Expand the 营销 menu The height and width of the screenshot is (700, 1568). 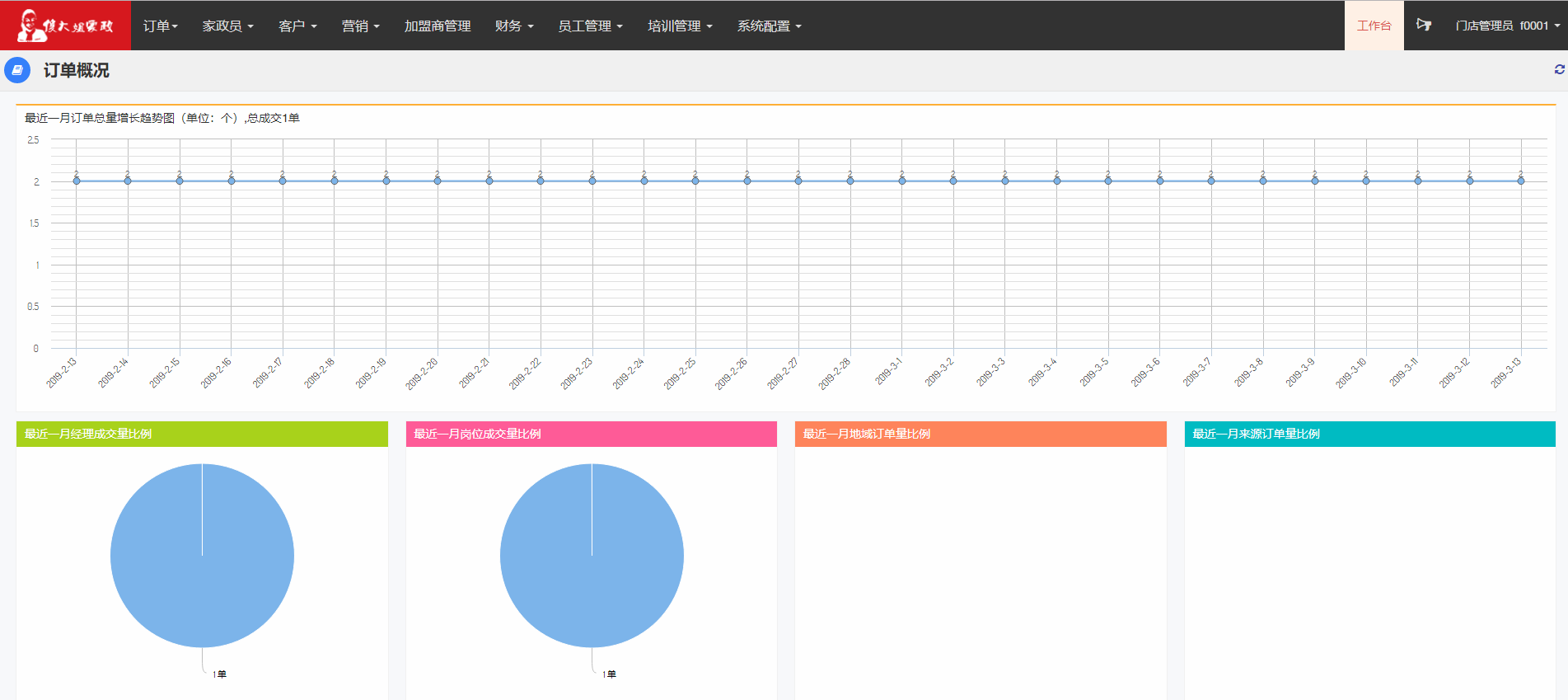[x=360, y=26]
